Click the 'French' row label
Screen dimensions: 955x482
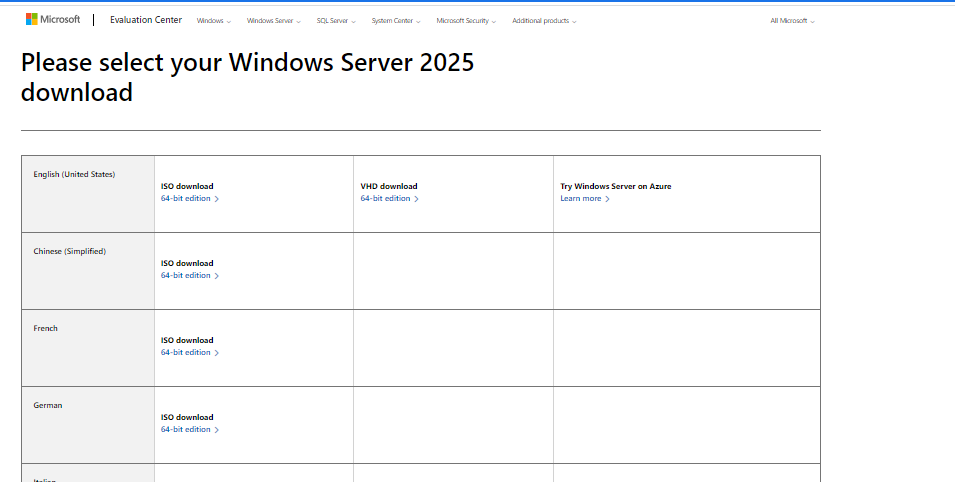(46, 328)
